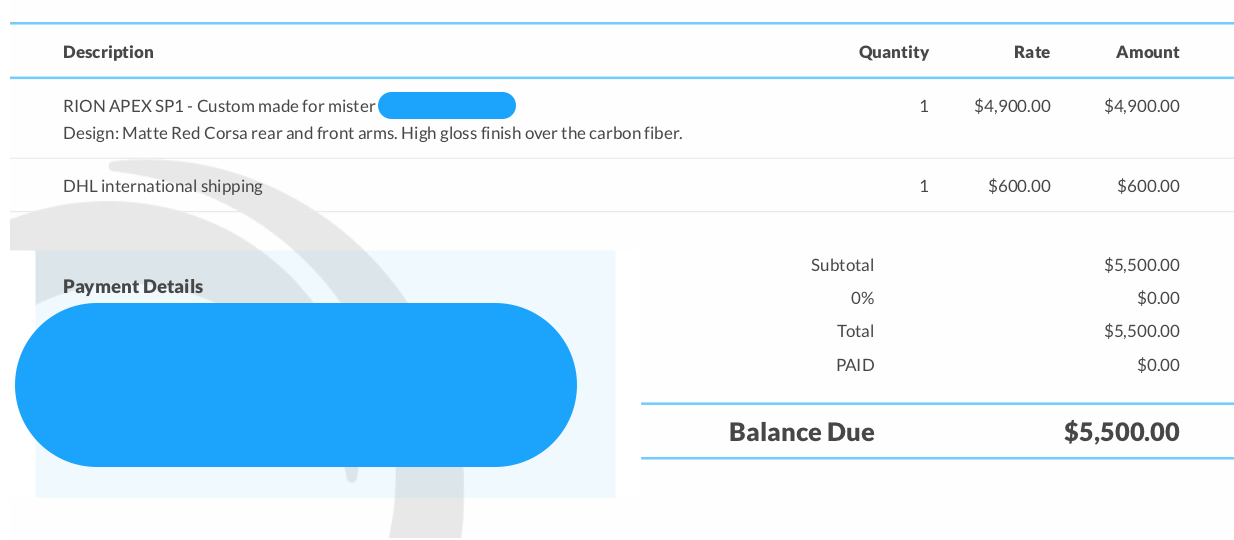Click the Amount column header
The image size is (1234, 540).
coord(1148,52)
